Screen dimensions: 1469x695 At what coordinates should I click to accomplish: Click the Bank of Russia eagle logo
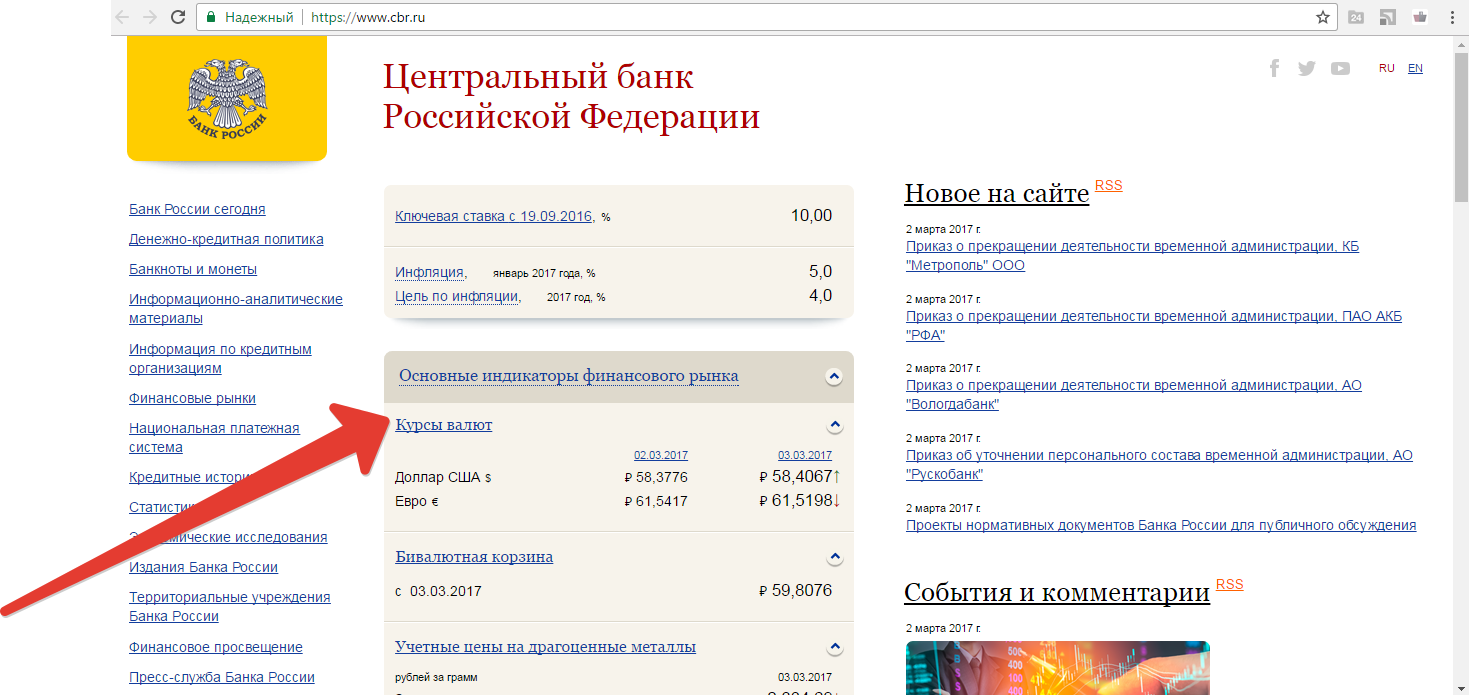[x=227, y=97]
